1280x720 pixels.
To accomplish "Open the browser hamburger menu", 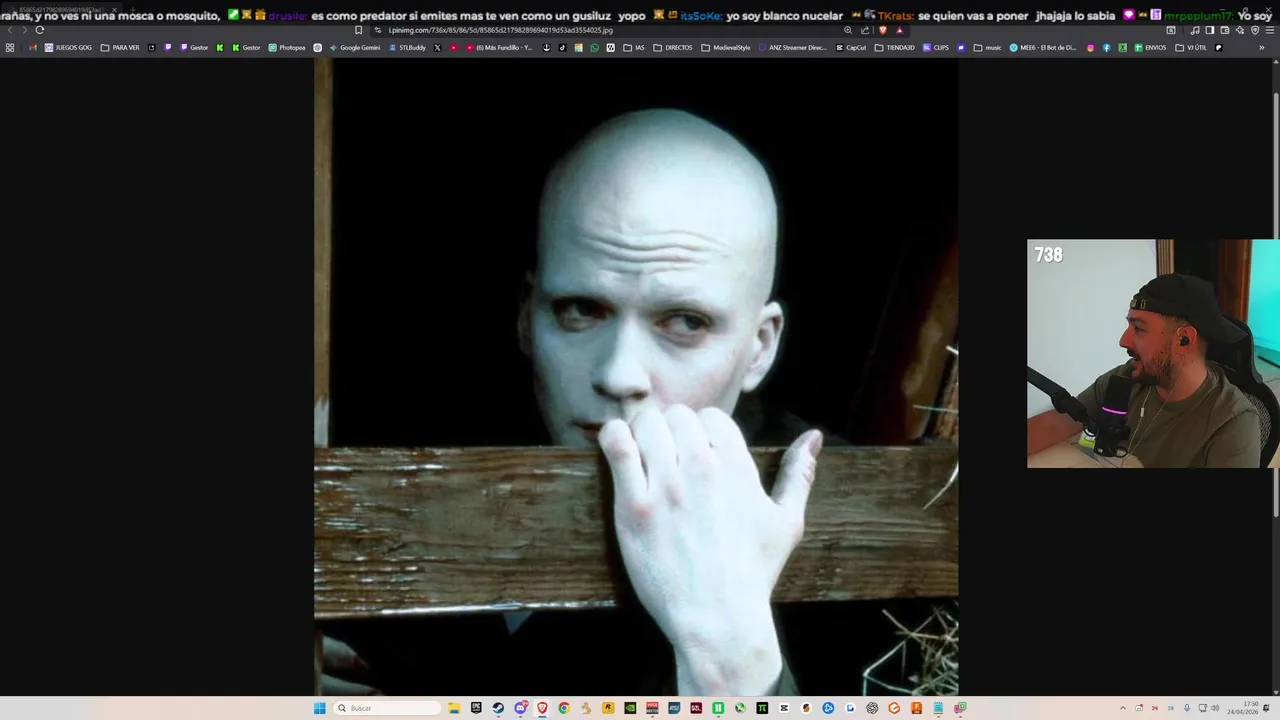I will click(x=1269, y=30).
